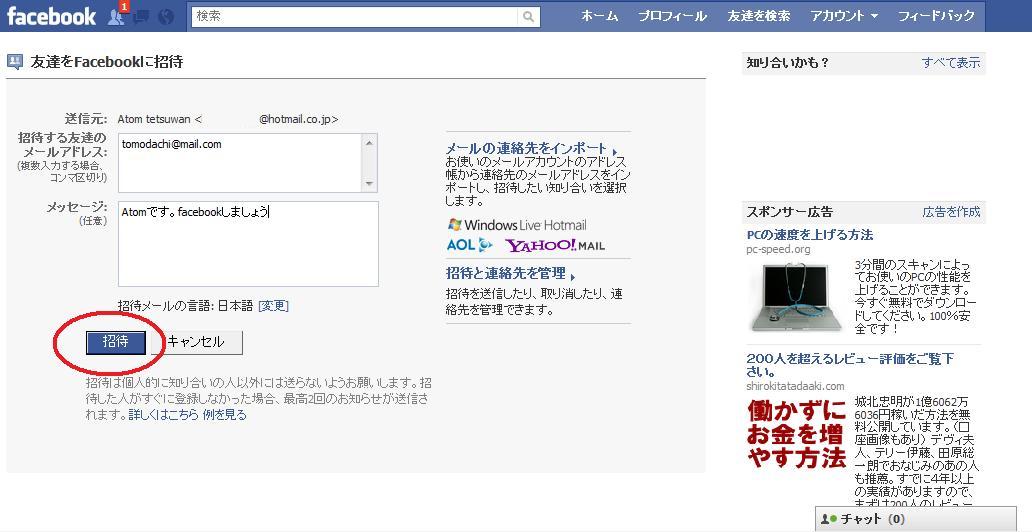Screen dimensions: 1032x532
Task: Click すべて表示 next to 知り合いかも？
Action: click(950, 63)
